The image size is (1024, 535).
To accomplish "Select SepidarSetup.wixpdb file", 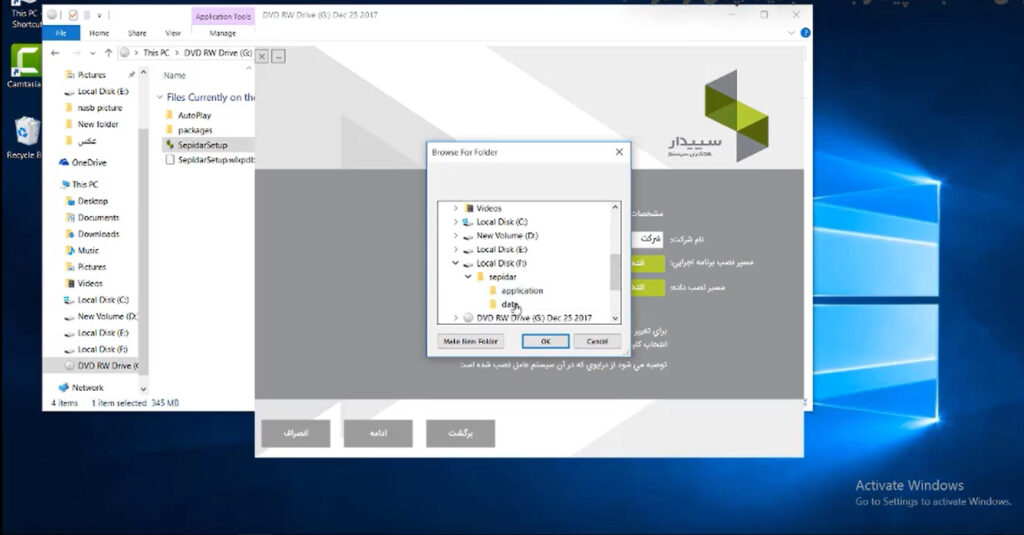I will click(x=210, y=159).
